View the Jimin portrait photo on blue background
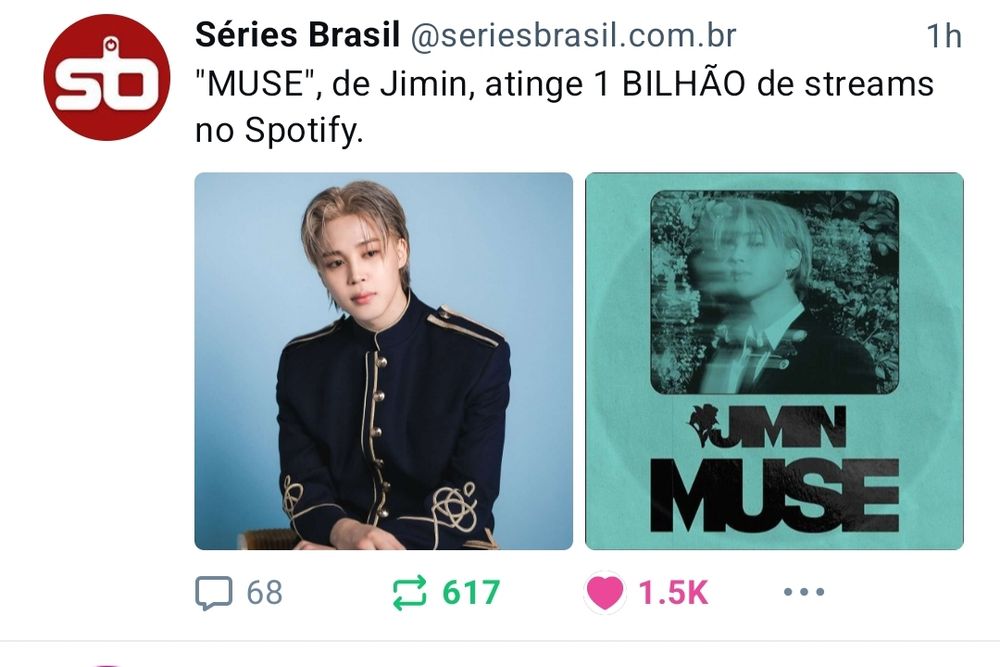The height and width of the screenshot is (667, 1000). [x=383, y=361]
